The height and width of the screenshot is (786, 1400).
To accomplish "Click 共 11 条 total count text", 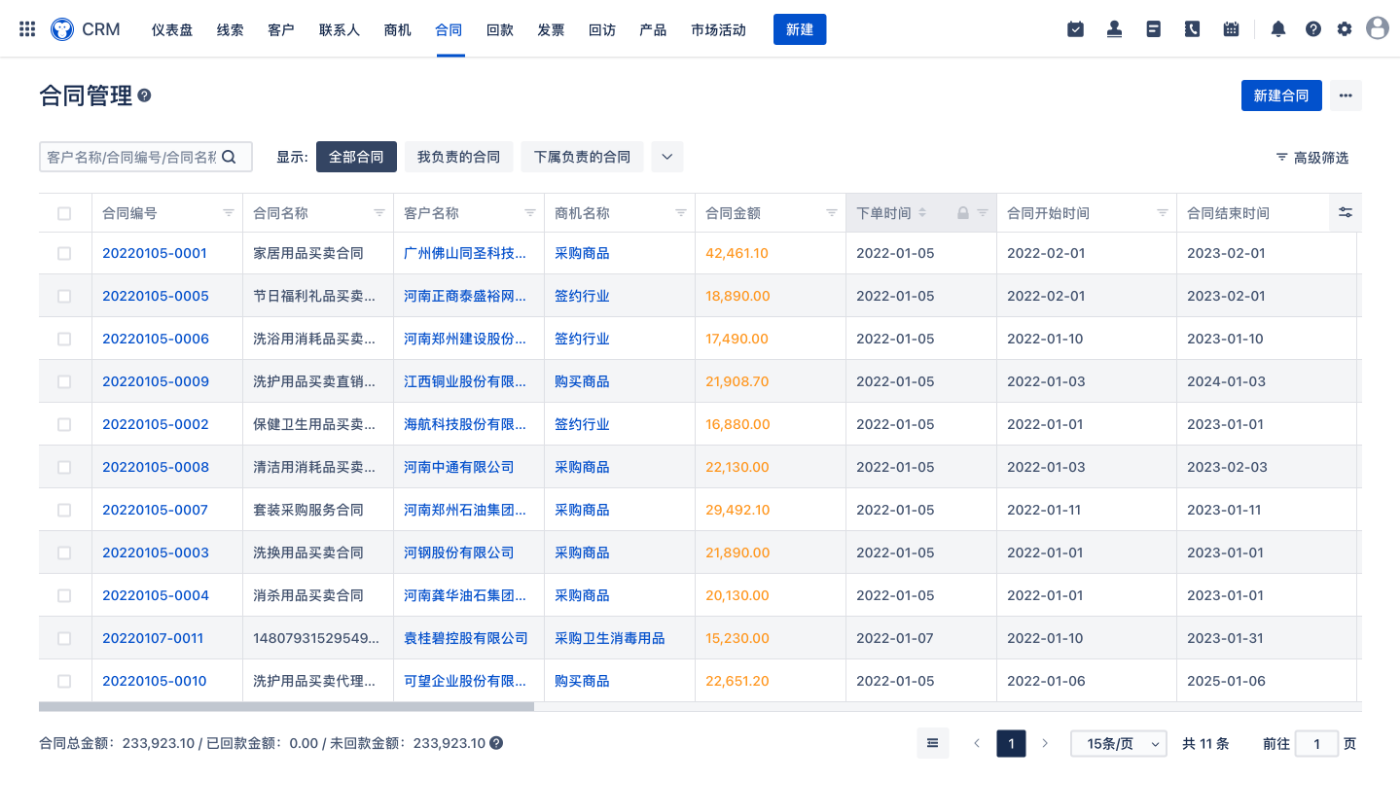I will 1206,744.
